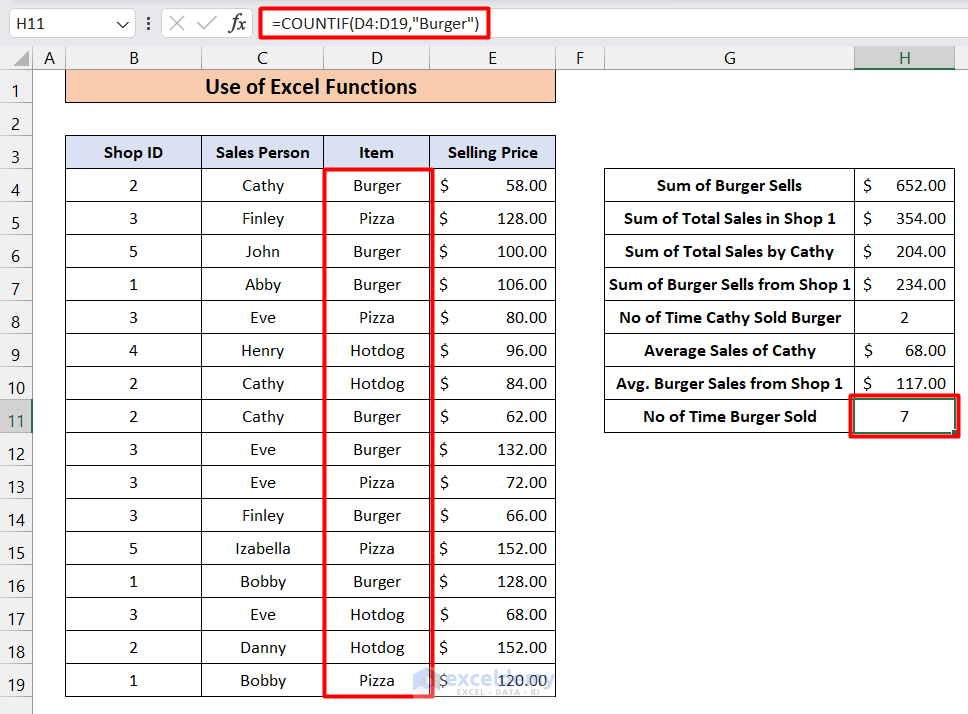Select the 'Finley' cell in row 5
968x714 pixels.
pyautogui.click(x=262, y=218)
